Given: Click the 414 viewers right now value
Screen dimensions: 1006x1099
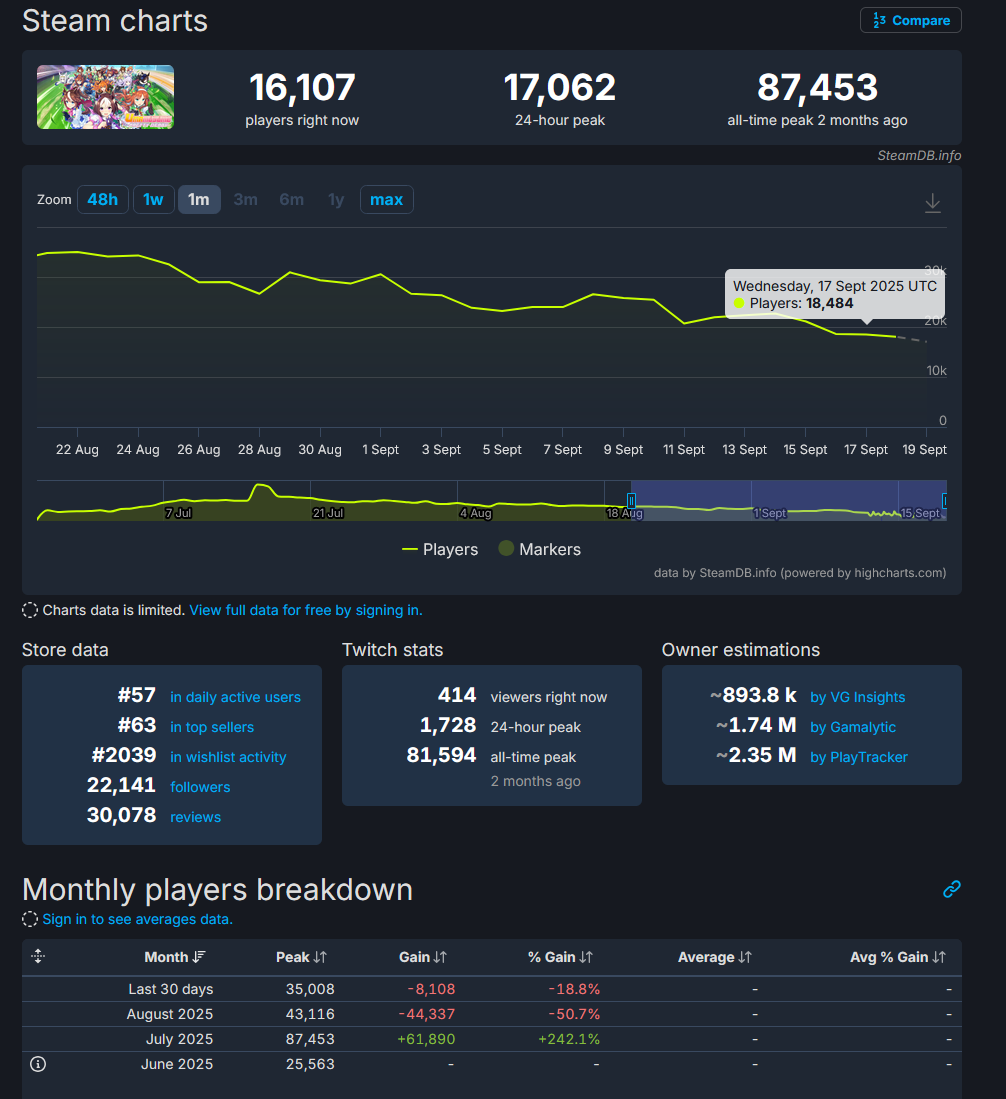Looking at the screenshot, I should tap(457, 695).
